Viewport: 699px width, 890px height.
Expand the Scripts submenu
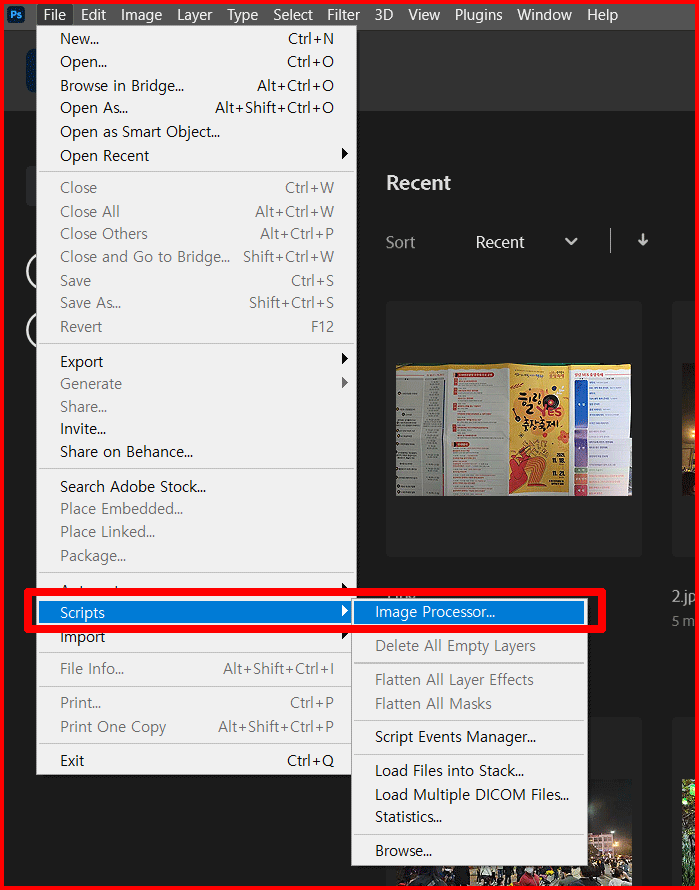194,612
